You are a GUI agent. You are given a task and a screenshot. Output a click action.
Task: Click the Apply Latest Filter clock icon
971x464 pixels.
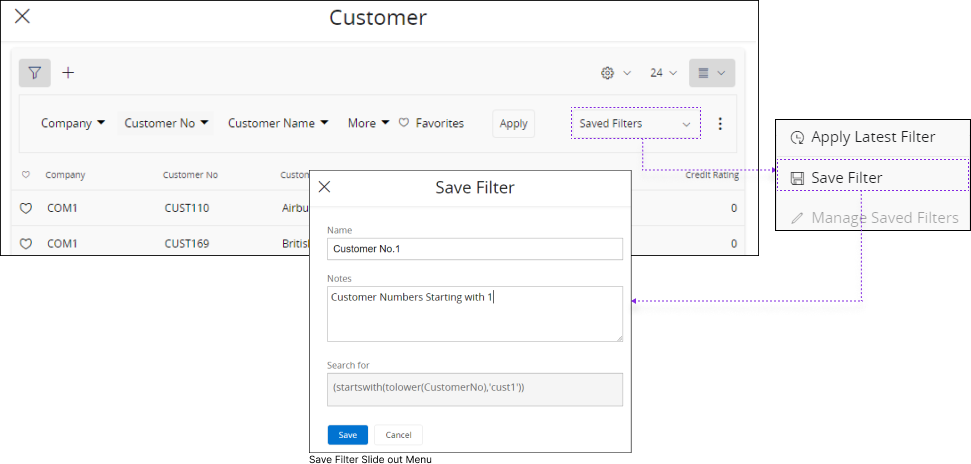click(797, 138)
